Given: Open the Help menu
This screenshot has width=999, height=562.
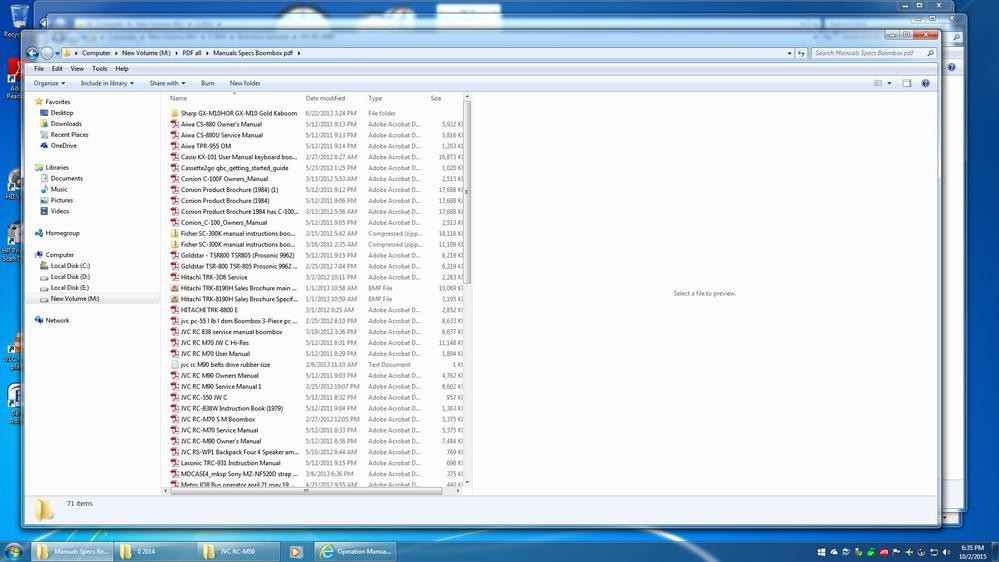Looking at the screenshot, I should 122,69.
